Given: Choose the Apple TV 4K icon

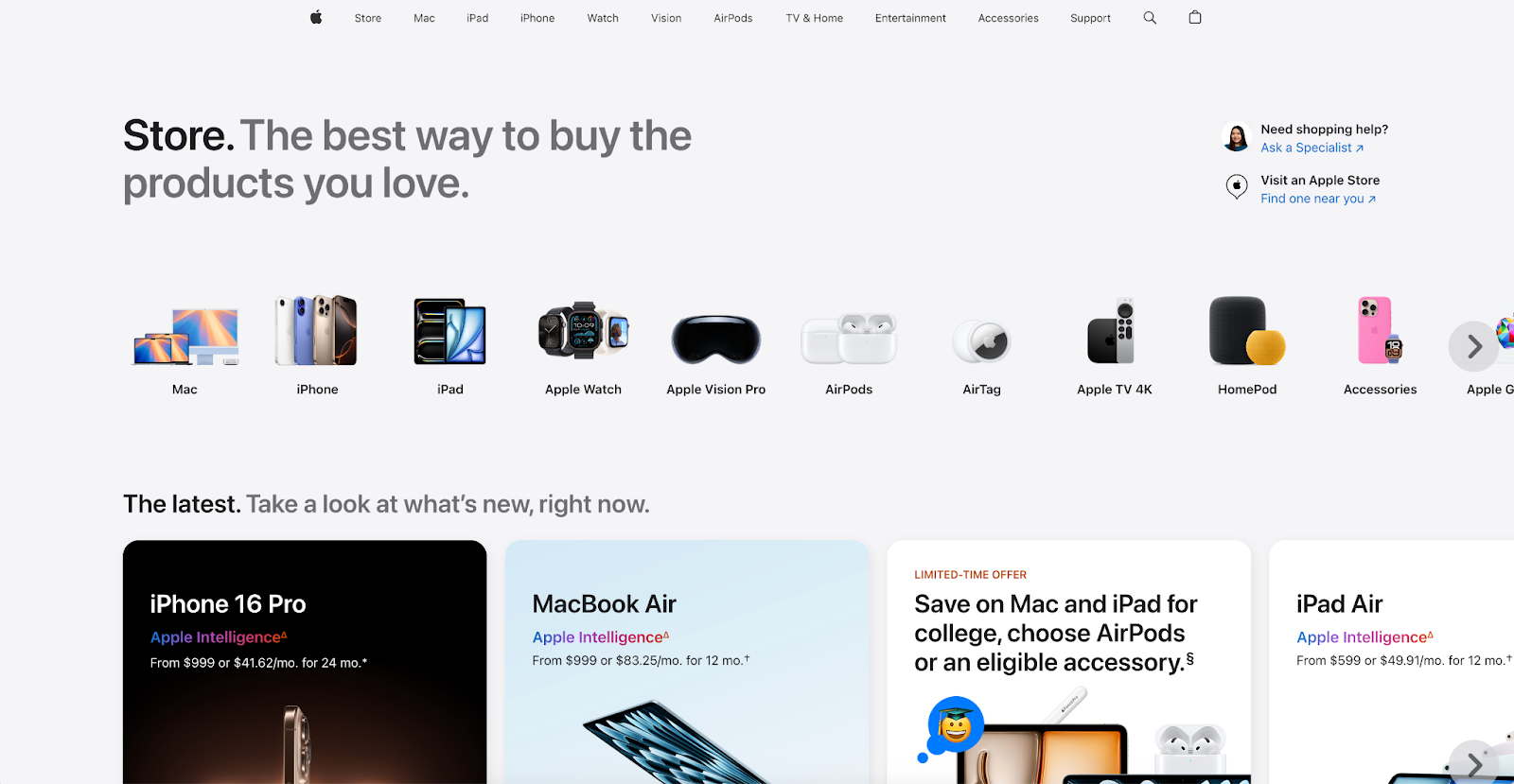Looking at the screenshot, I should 1115,331.
